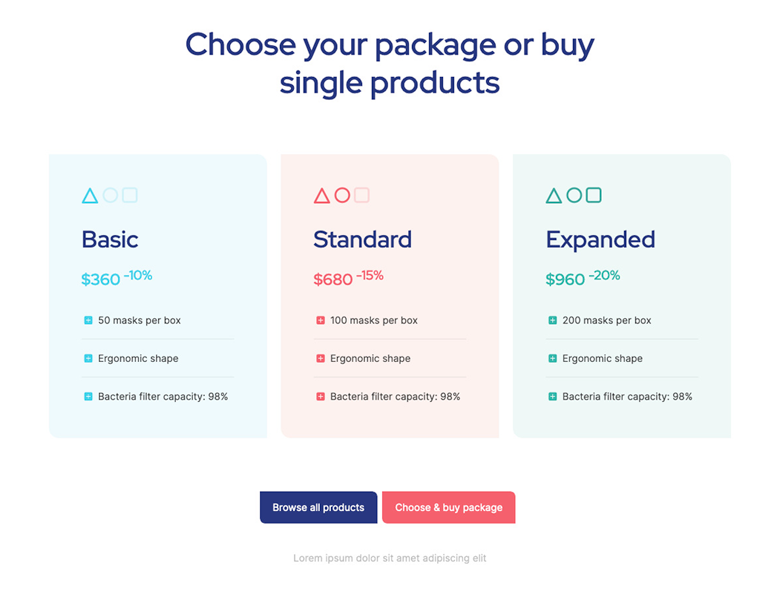Expand Bacteria filter capacity plus in Expanded package
The height and width of the screenshot is (600, 780).
pyautogui.click(x=553, y=397)
